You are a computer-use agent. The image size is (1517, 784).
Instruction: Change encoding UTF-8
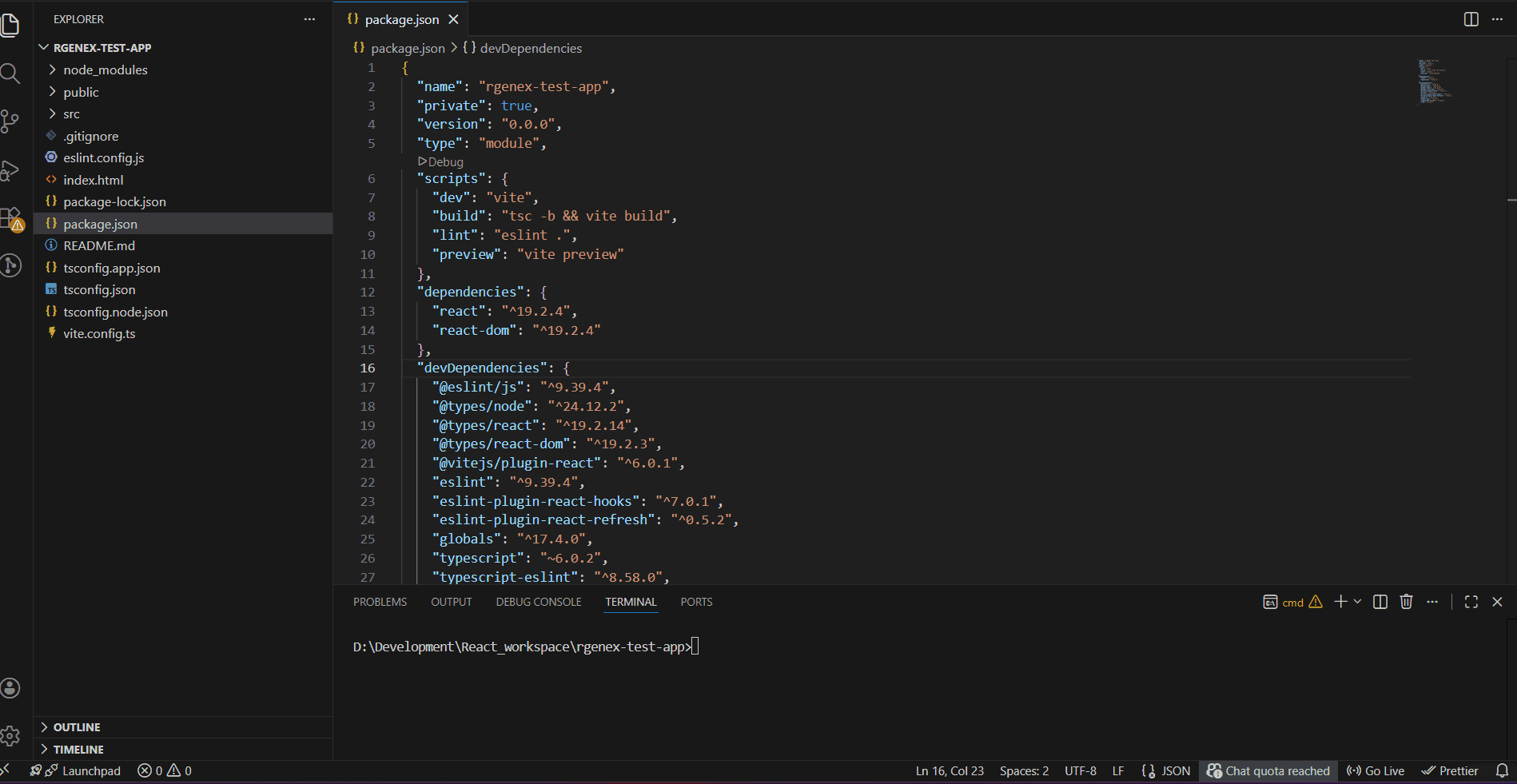pos(1081,770)
